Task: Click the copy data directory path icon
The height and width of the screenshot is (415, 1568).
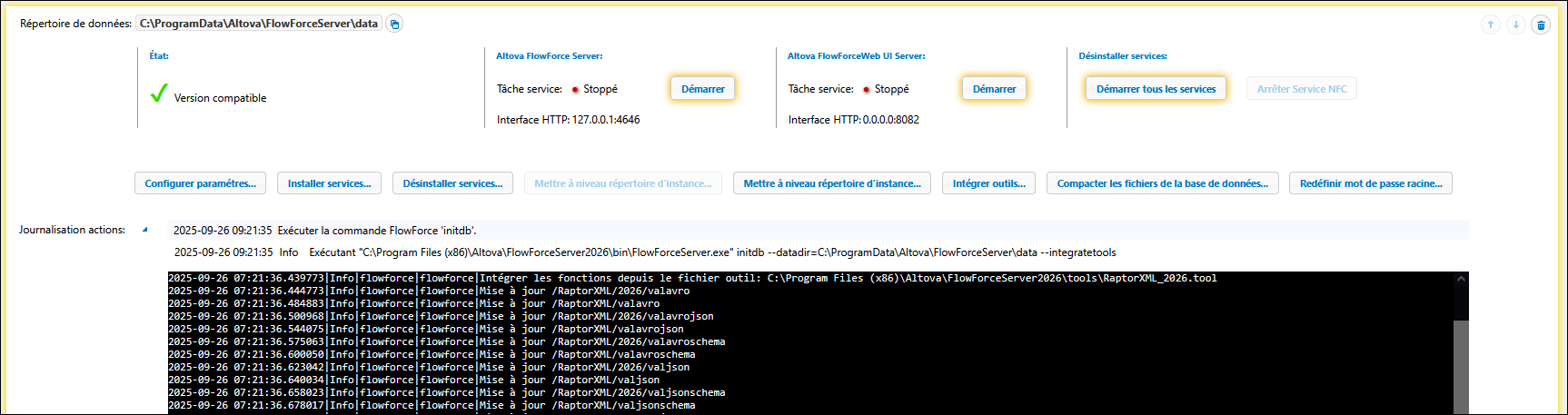Action: coord(394,24)
